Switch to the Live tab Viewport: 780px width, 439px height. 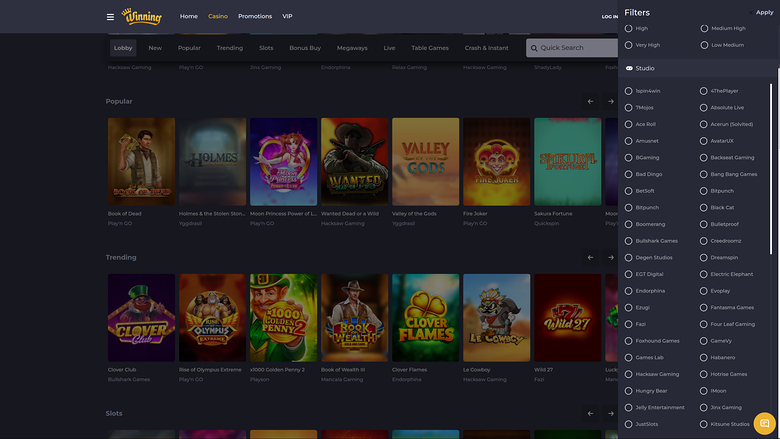[389, 48]
